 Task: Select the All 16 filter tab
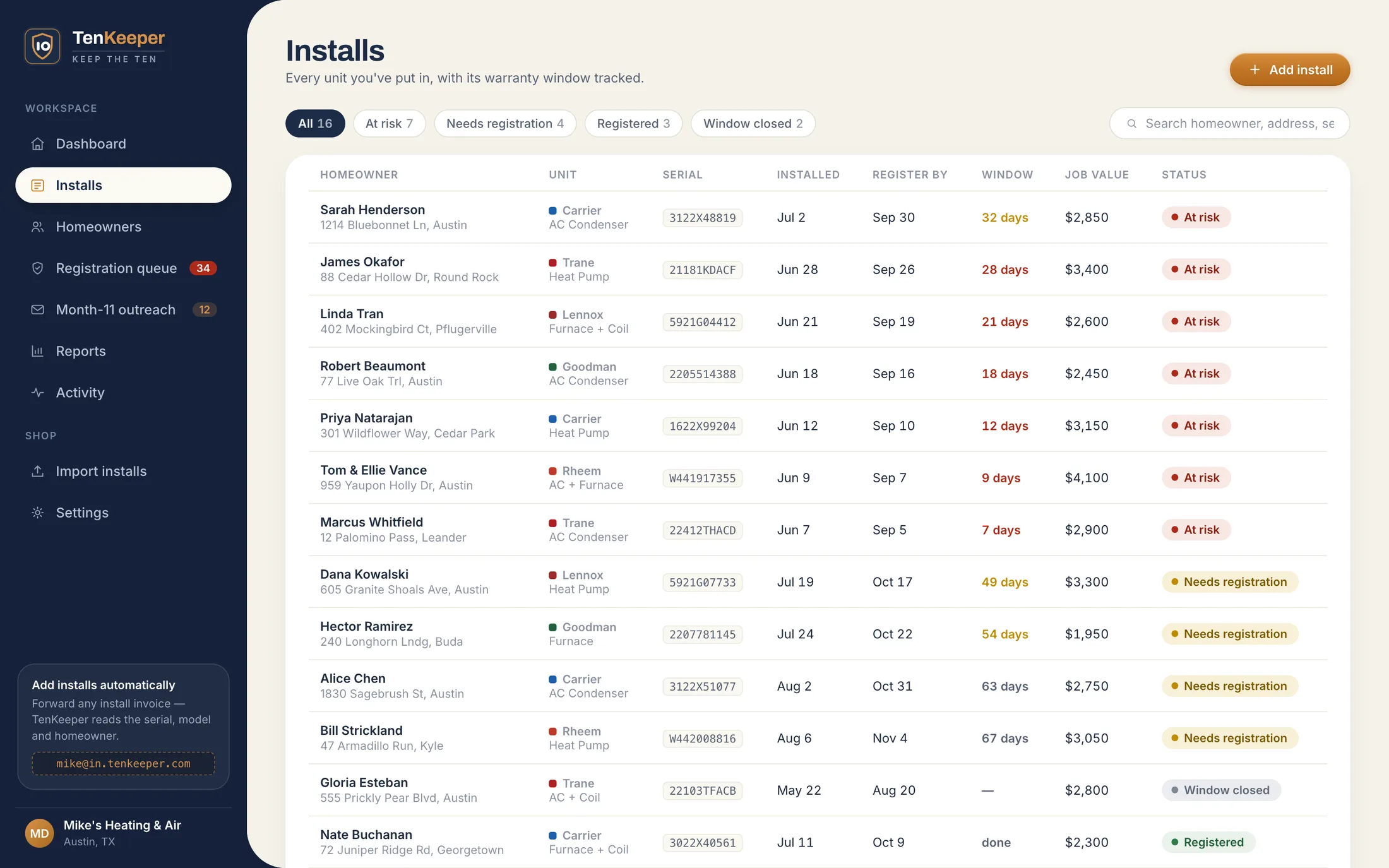pos(315,124)
